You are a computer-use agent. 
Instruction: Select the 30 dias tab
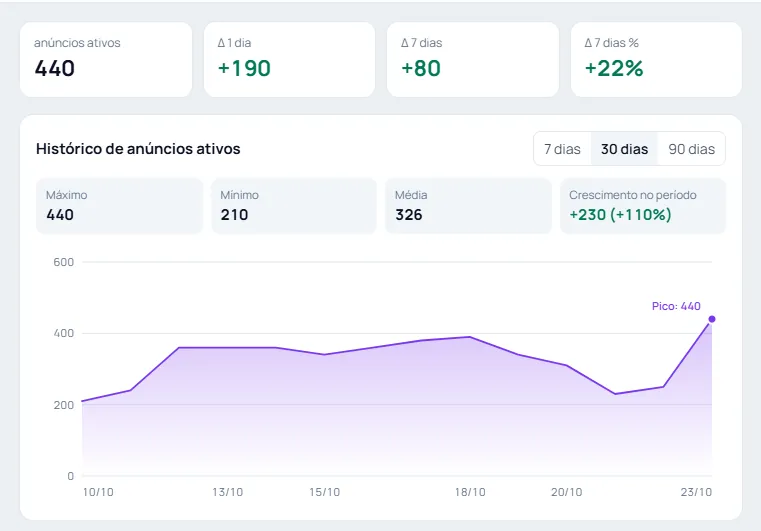[x=624, y=149]
